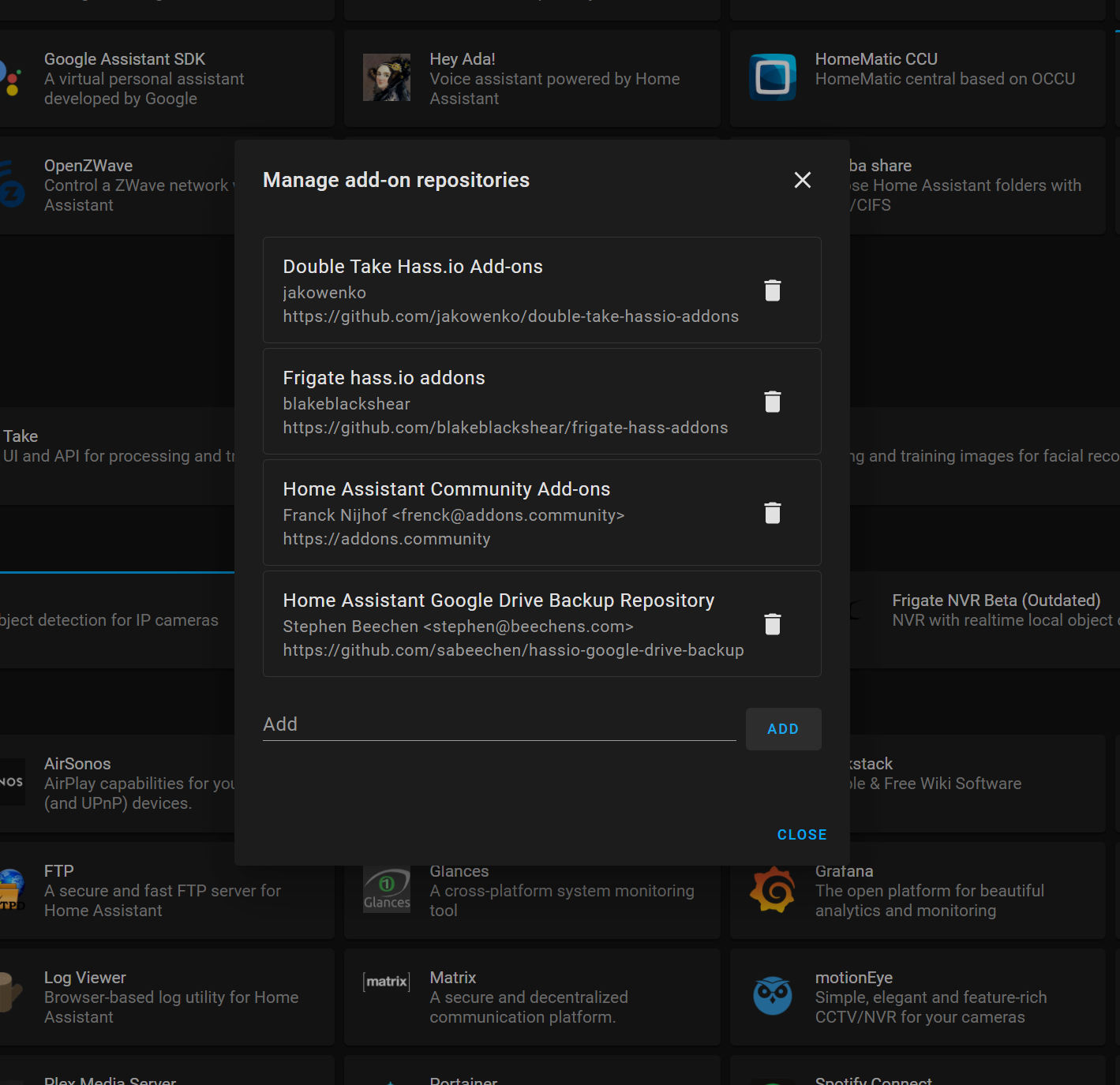Click the motionEye owl icon

(773, 997)
